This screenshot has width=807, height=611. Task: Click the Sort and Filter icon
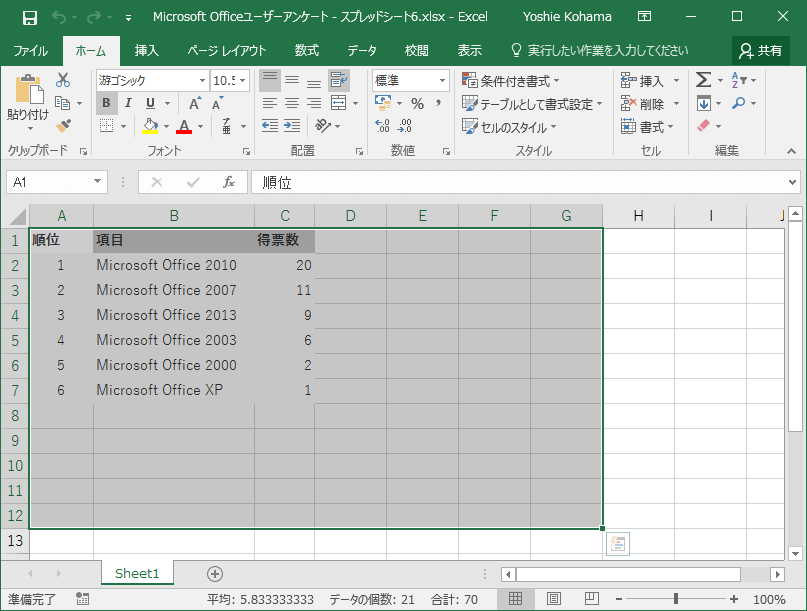tap(739, 80)
